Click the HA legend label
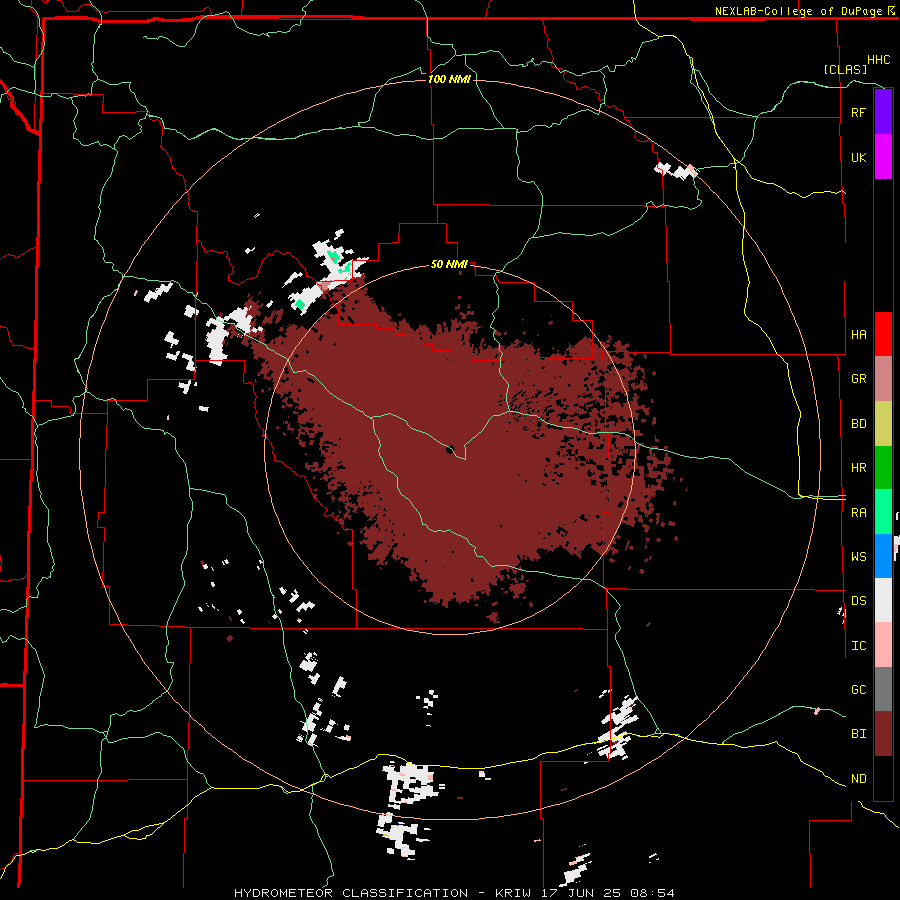Image resolution: width=900 pixels, height=900 pixels. tap(858, 334)
